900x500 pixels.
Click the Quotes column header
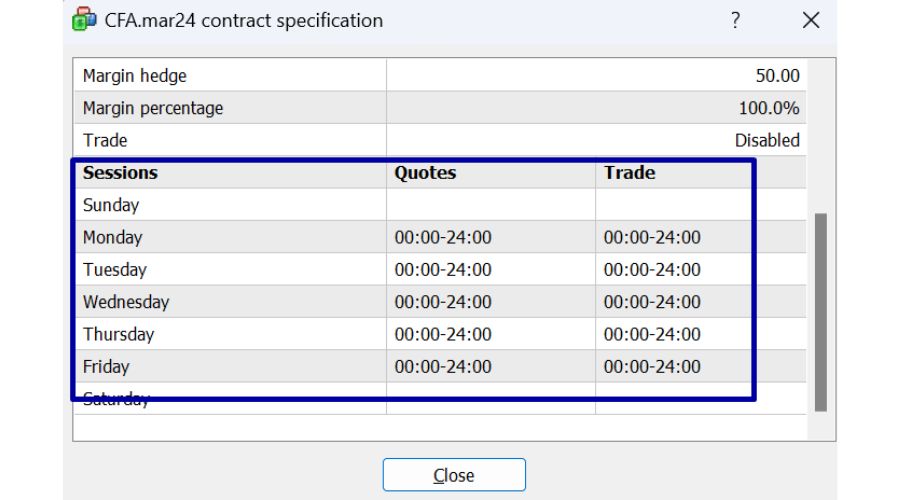(425, 173)
